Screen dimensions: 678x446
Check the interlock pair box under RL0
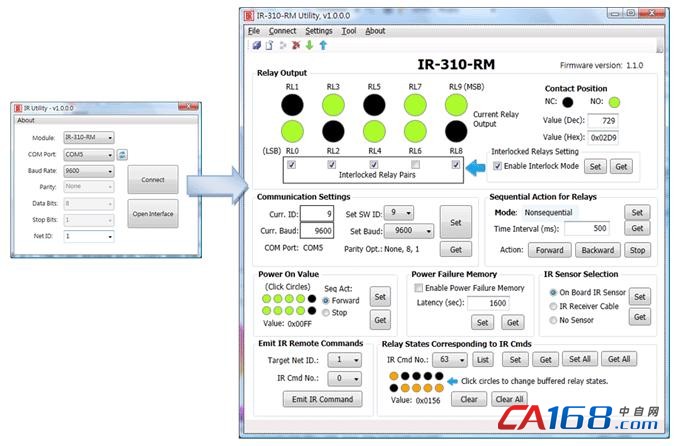292,164
